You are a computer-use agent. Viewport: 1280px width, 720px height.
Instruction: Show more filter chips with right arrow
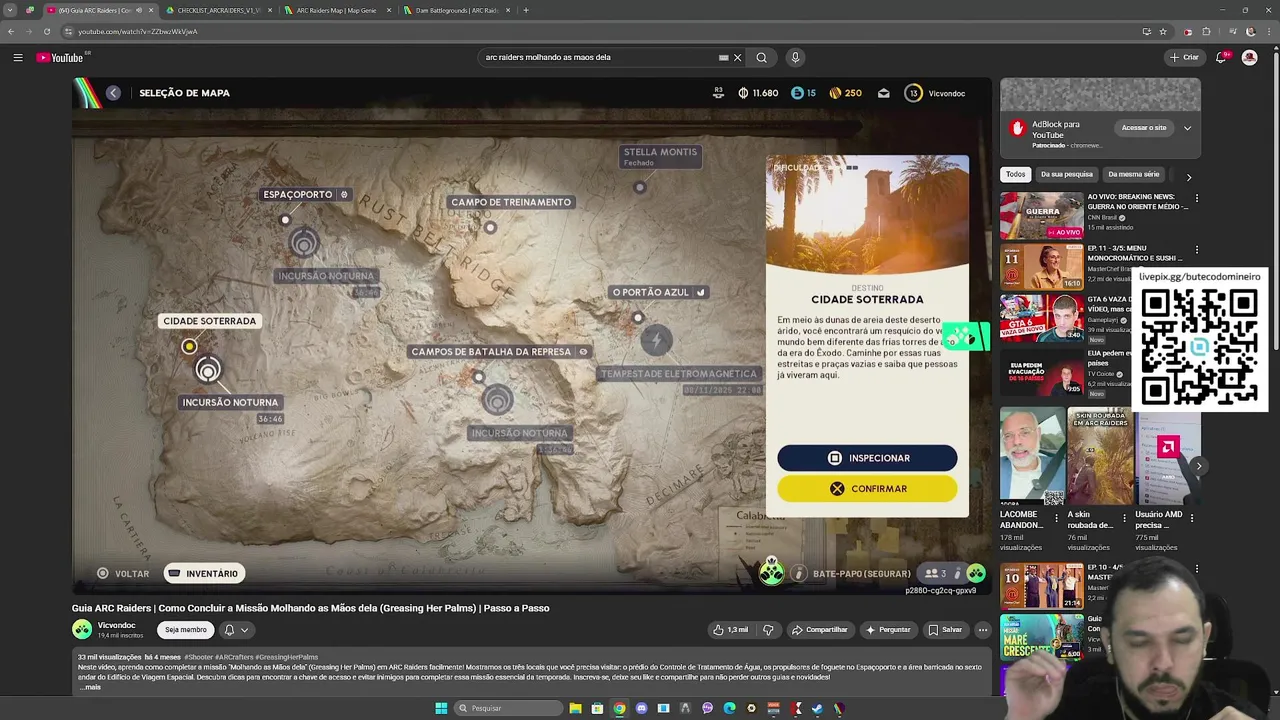(x=1189, y=177)
